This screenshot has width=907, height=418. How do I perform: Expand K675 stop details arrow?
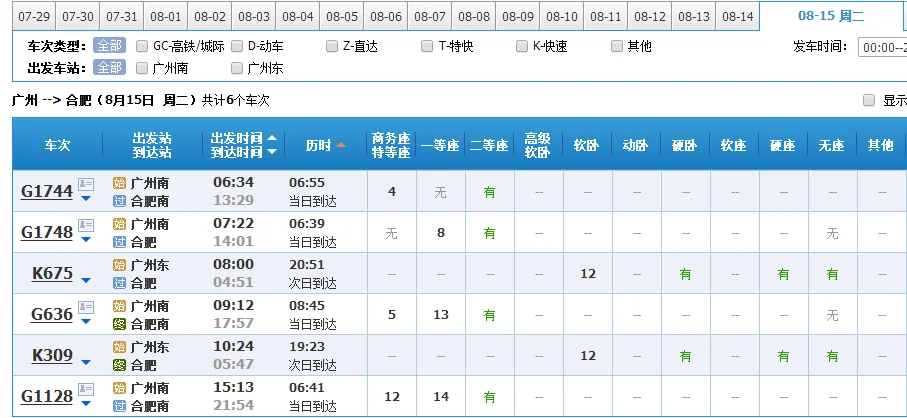coord(86,280)
